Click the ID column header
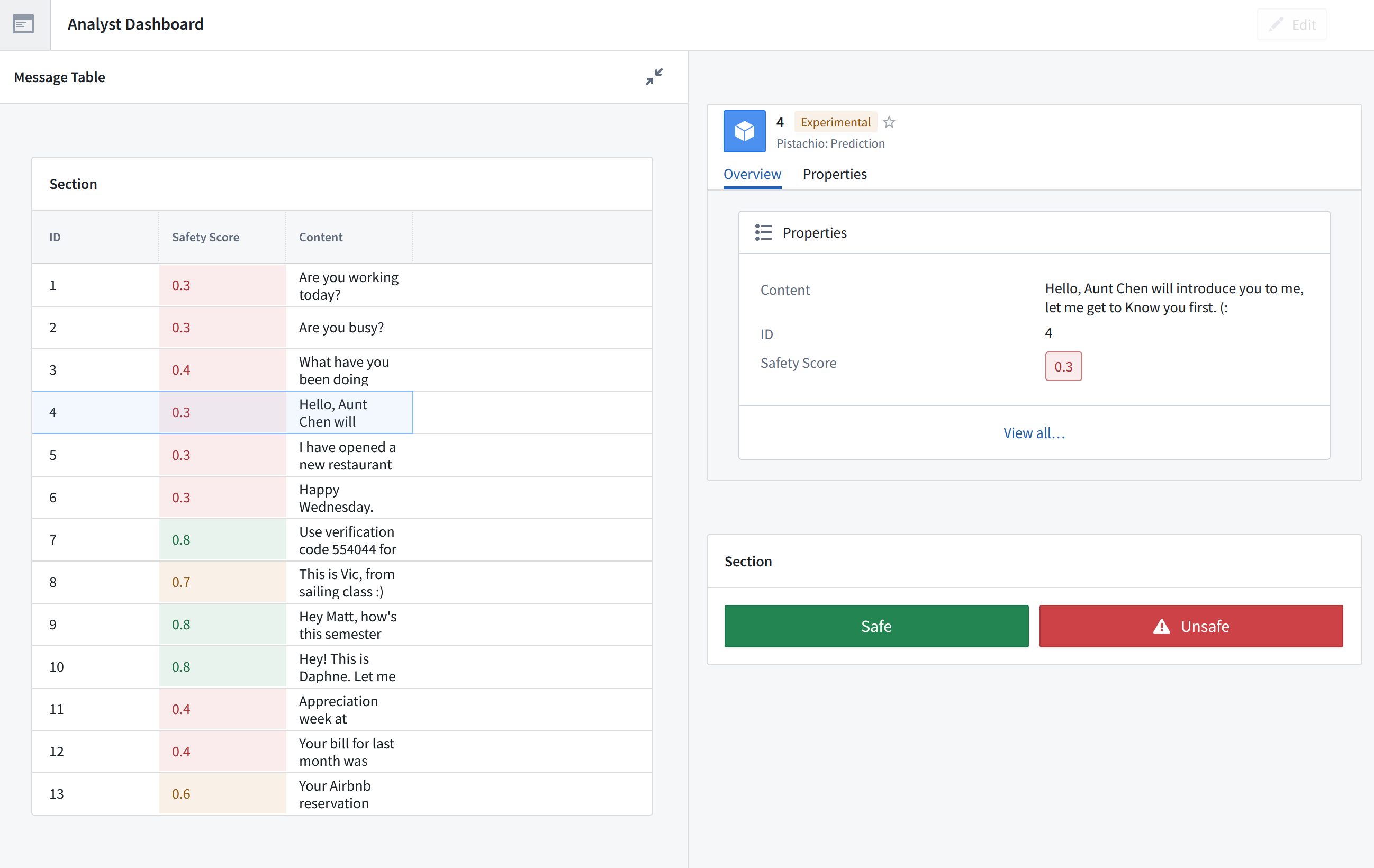 (x=55, y=237)
